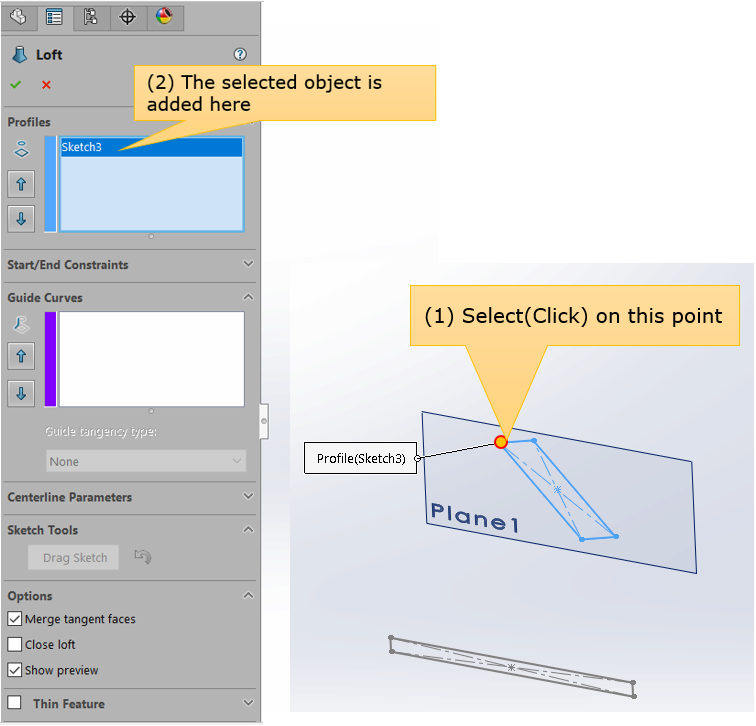This screenshot has height=726, width=756.
Task: Click the Profiles selection icon
Action: (x=21, y=149)
